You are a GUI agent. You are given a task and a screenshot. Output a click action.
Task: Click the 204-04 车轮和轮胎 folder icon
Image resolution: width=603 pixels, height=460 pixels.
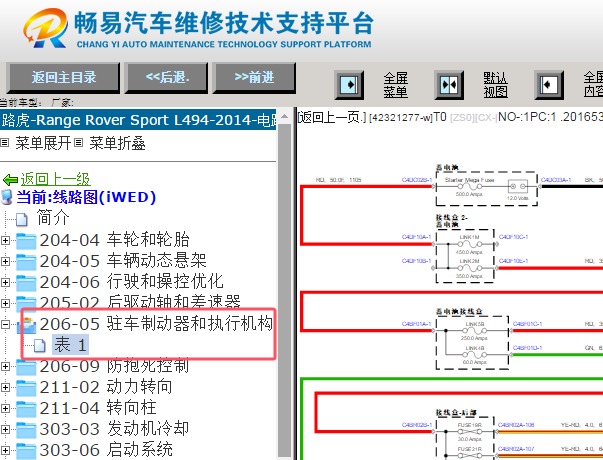[26, 241]
